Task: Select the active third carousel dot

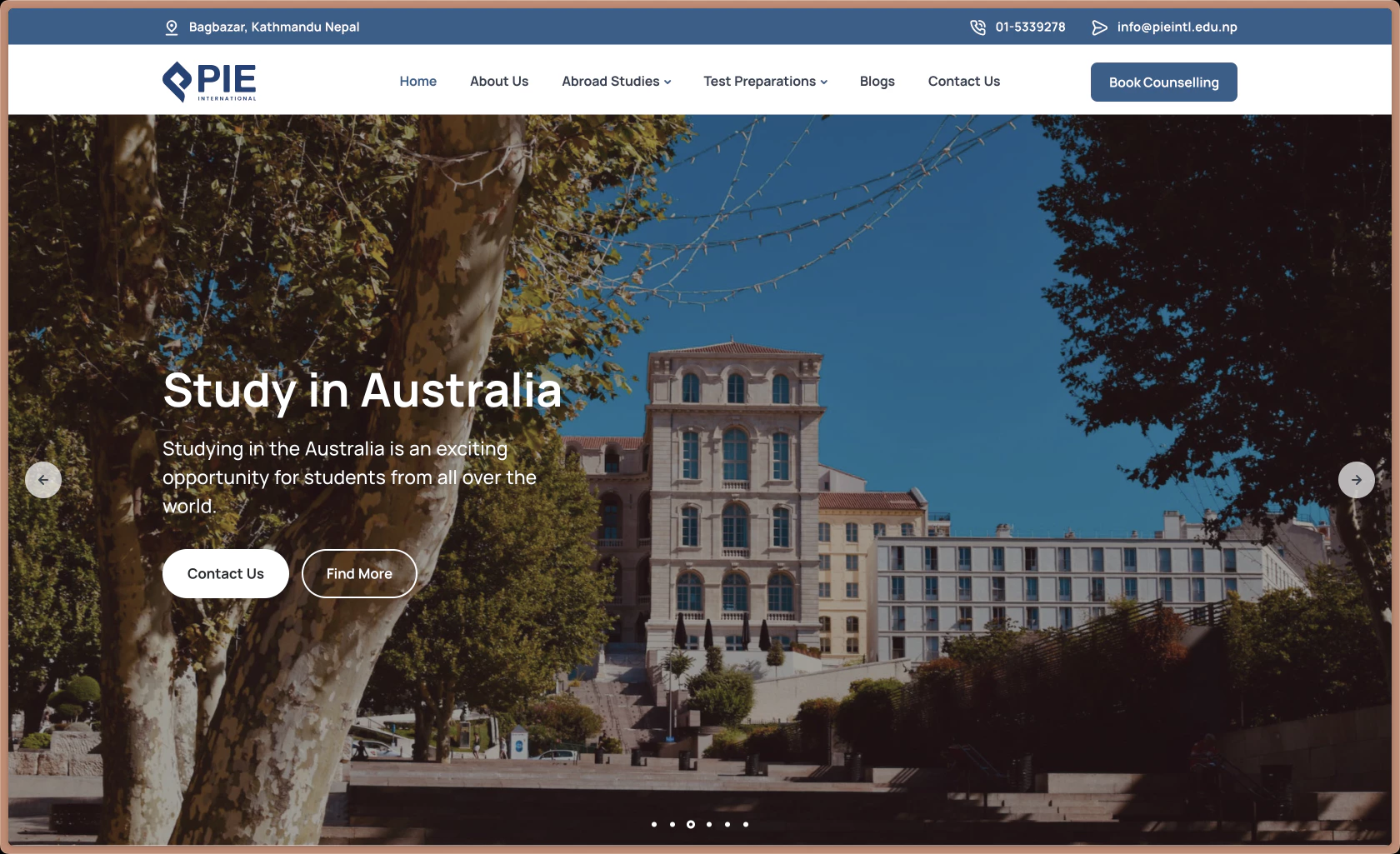Action: pos(690,824)
